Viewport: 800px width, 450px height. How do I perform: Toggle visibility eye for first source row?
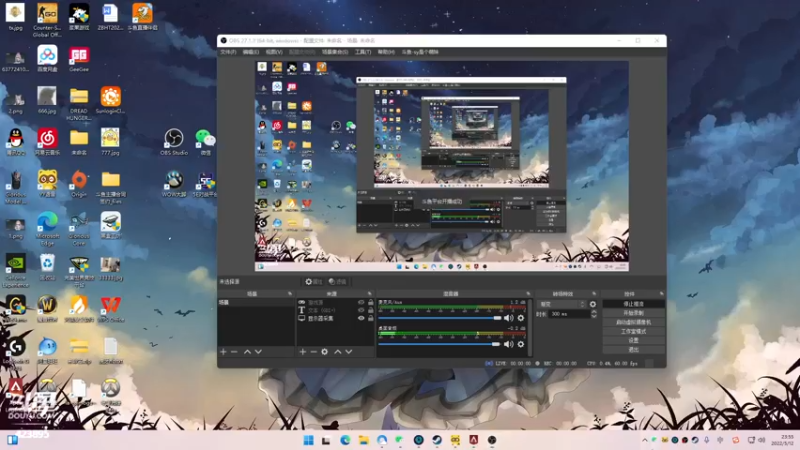point(361,303)
